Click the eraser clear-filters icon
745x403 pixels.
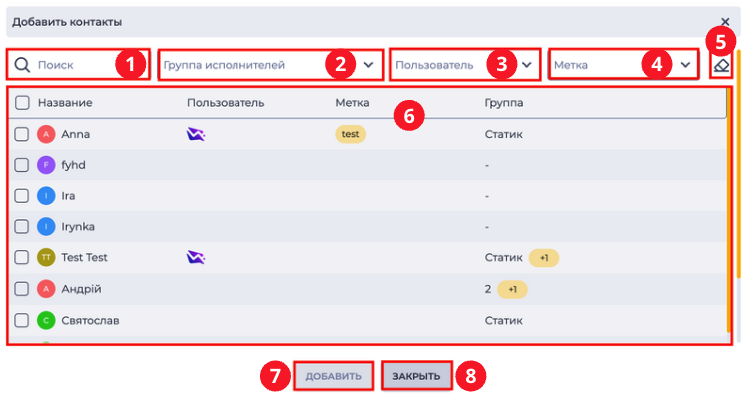coord(721,65)
